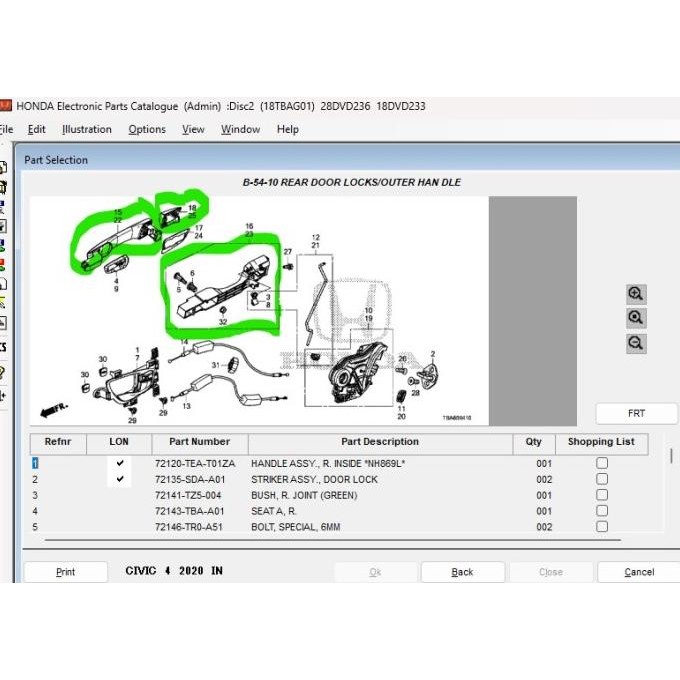Click callout 31 in the illustration

tap(216, 365)
